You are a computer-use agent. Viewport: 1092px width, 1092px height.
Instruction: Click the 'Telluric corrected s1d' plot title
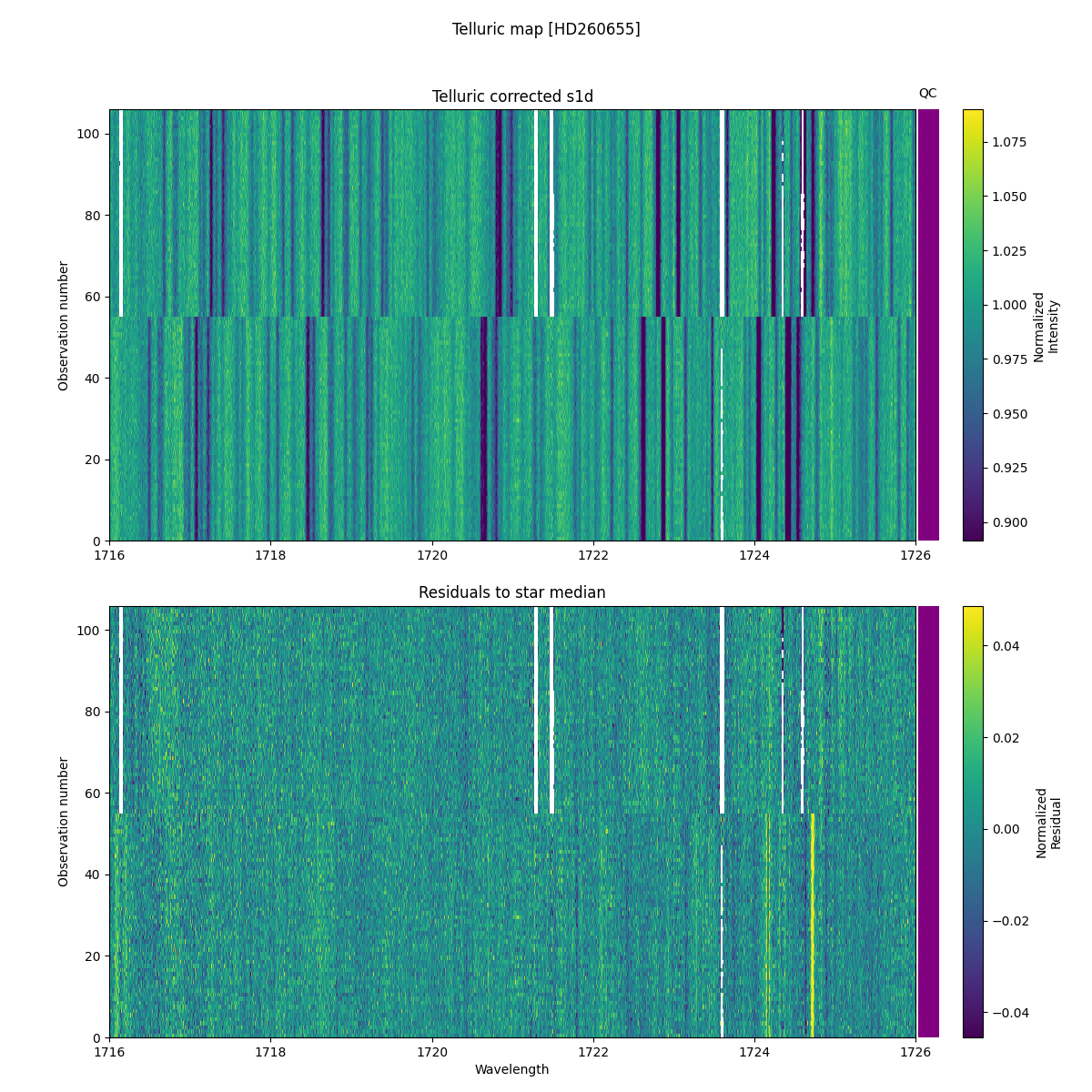pyautogui.click(x=512, y=96)
